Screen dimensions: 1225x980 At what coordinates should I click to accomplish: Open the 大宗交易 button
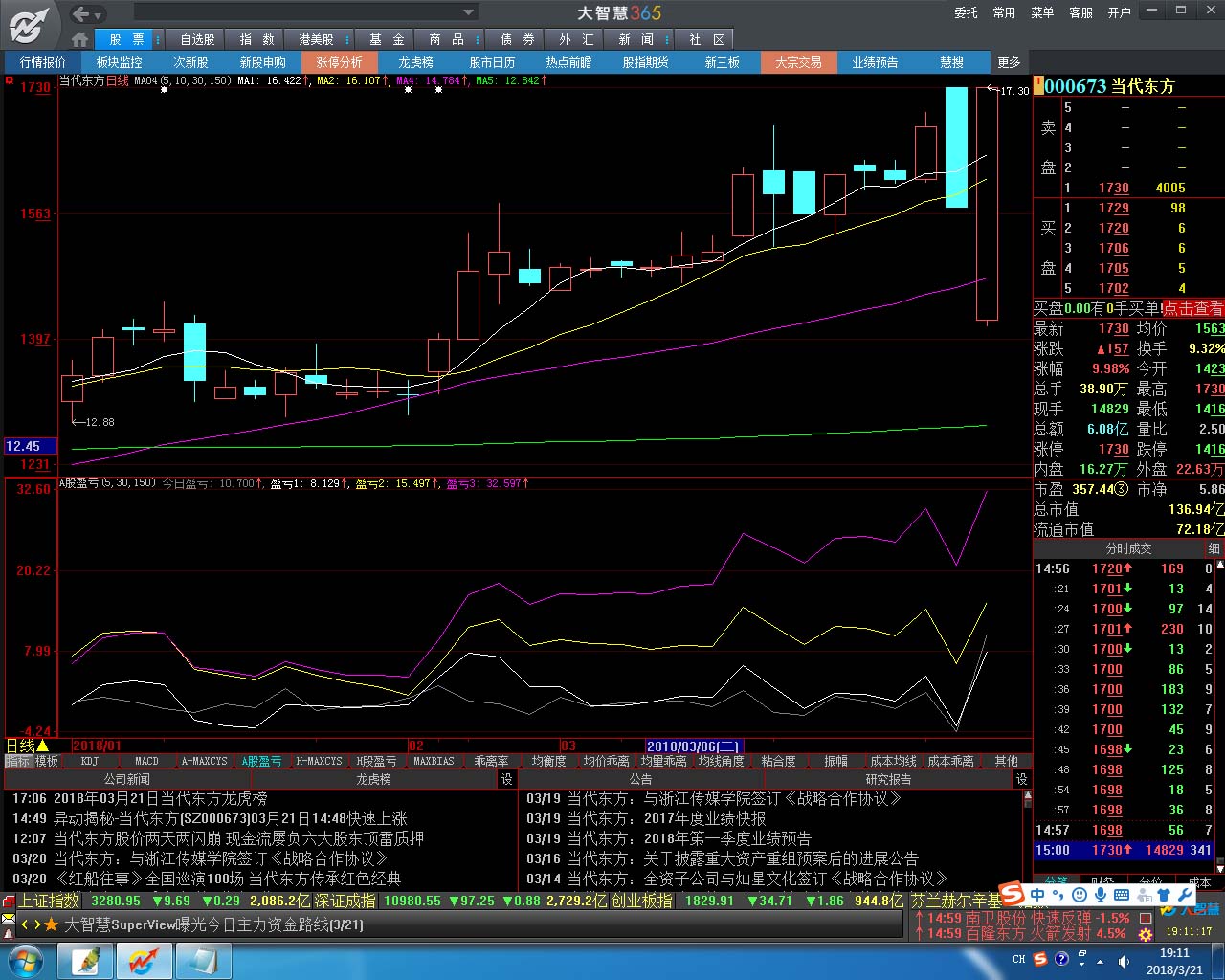pos(799,62)
